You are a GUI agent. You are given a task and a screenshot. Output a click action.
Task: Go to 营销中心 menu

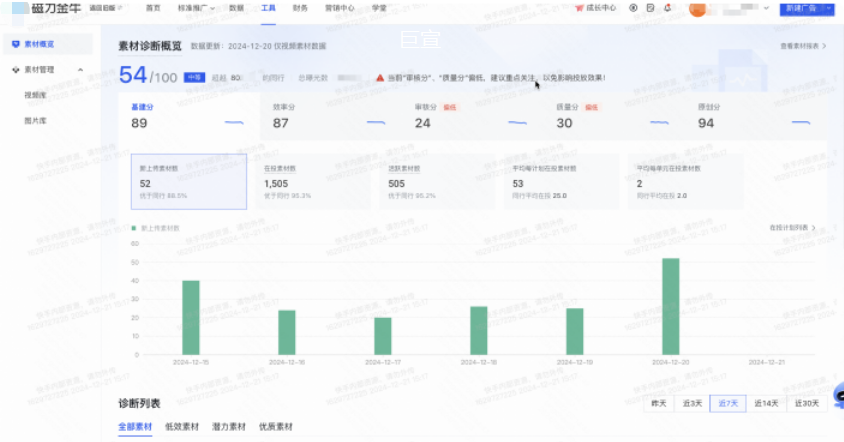click(x=340, y=8)
